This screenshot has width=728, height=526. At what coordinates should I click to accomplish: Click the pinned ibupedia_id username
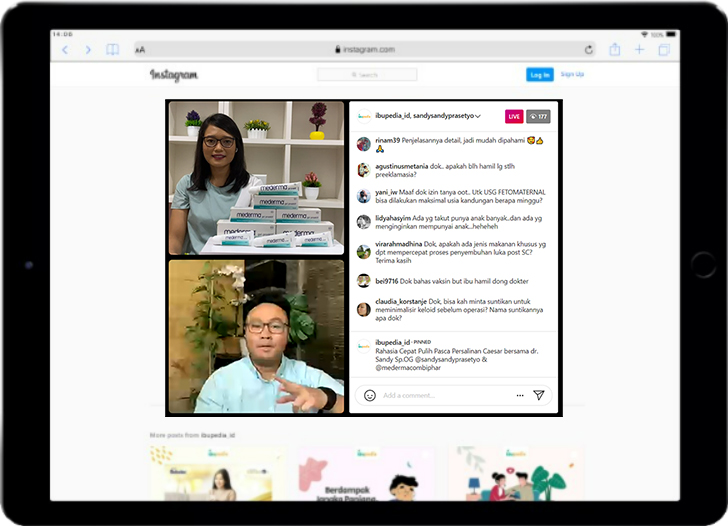coord(393,342)
